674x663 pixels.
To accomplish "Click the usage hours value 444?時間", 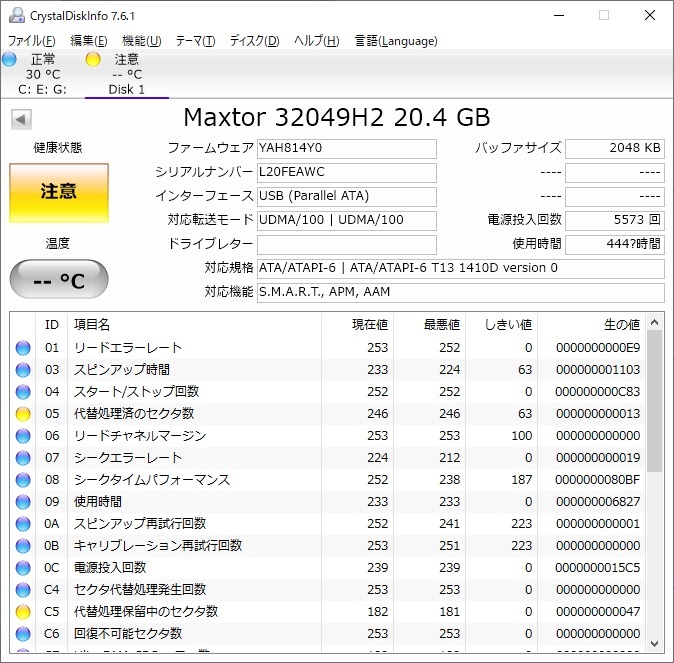I will (x=615, y=245).
